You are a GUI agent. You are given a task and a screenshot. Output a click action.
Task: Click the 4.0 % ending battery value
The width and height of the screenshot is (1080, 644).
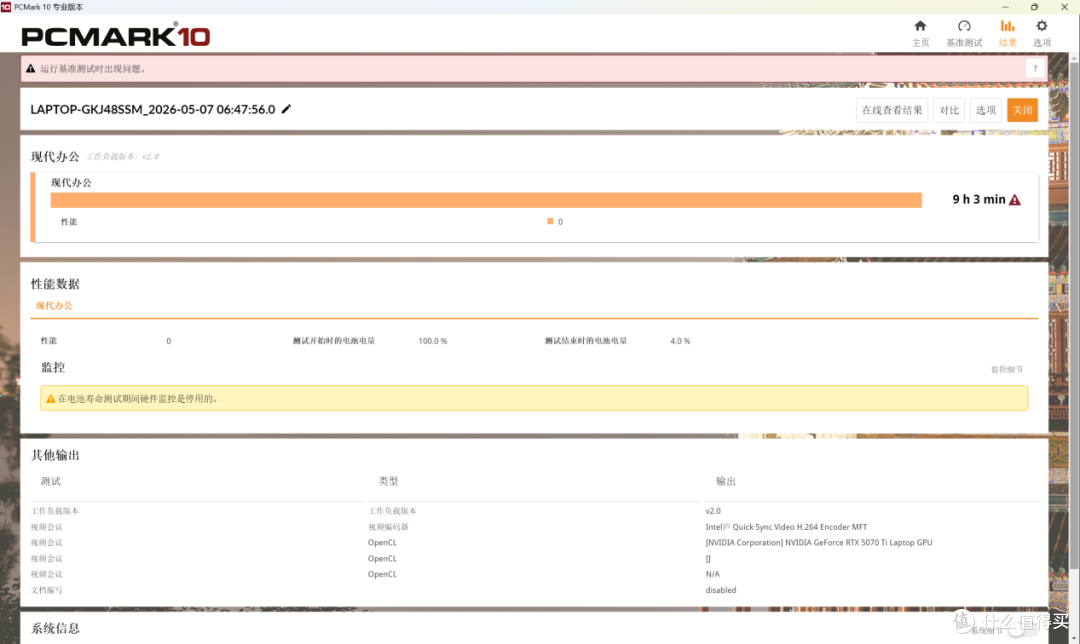pos(680,341)
